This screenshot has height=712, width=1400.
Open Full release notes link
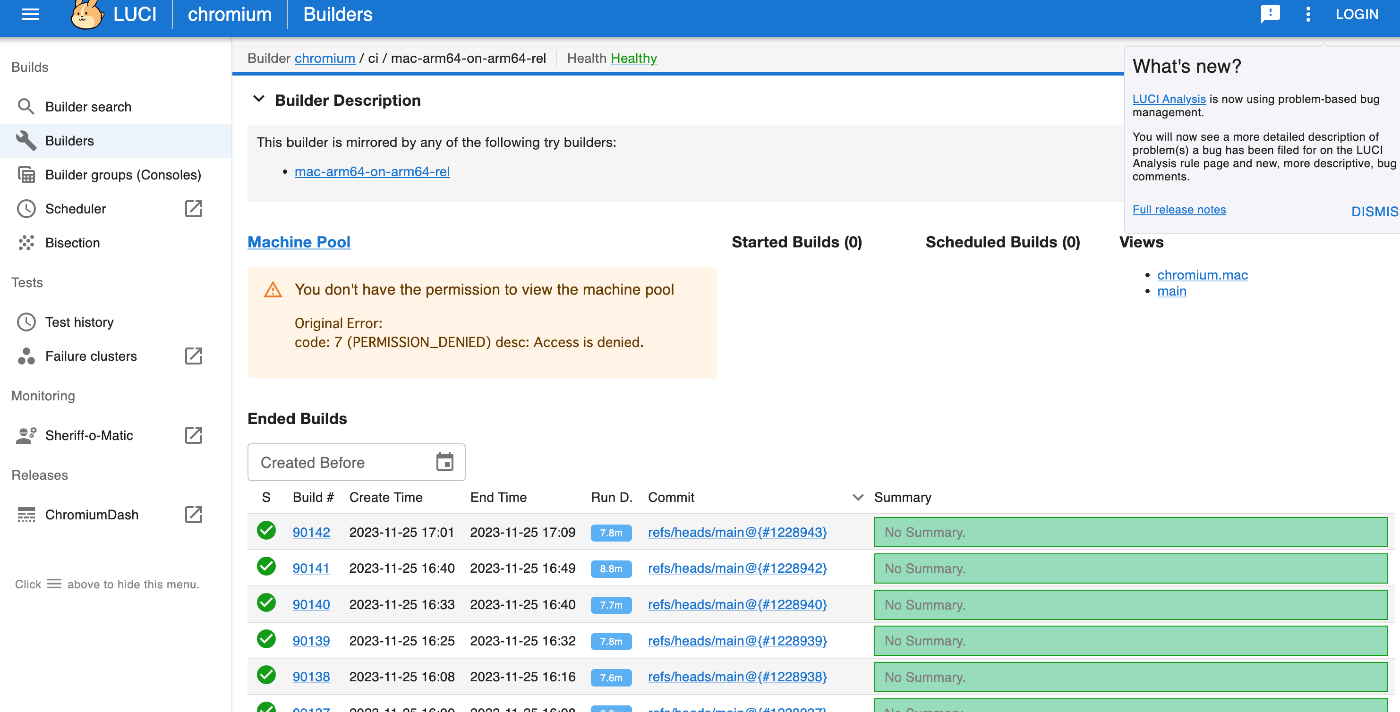[x=1179, y=209]
